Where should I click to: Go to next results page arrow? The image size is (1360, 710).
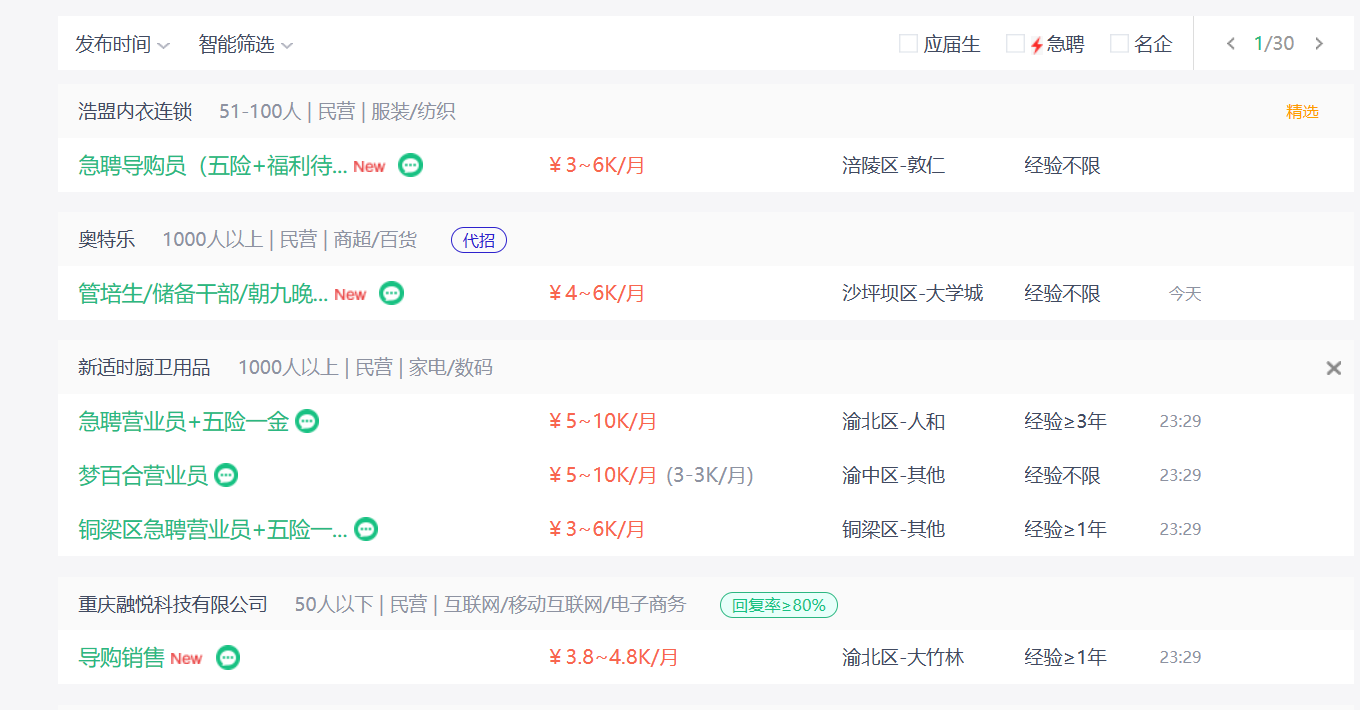(1319, 44)
